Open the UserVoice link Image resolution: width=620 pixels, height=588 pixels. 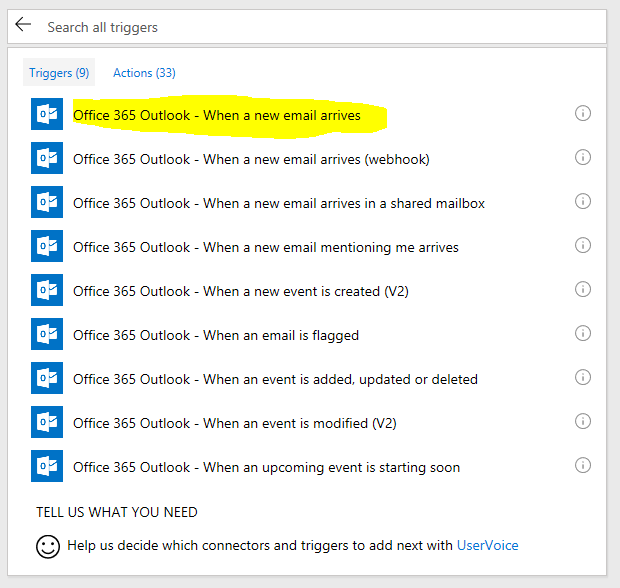pyautogui.click(x=487, y=545)
